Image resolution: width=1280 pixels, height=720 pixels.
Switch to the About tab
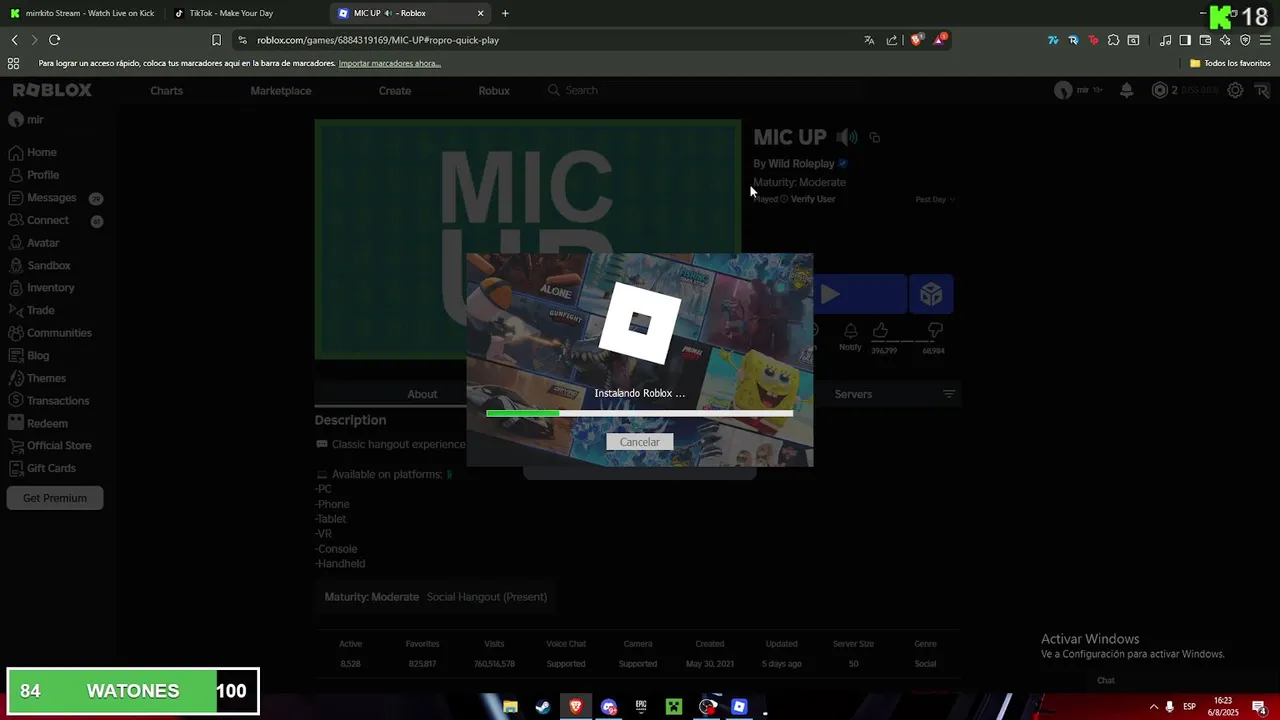coord(422,394)
